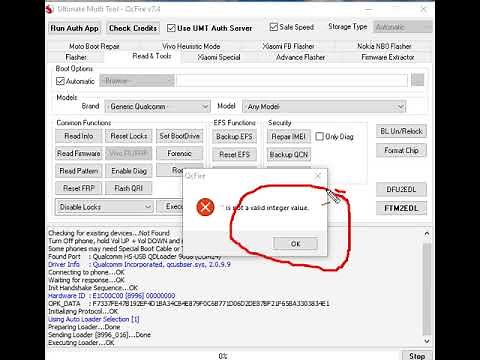Click the log vertical scrollbar thumb
The height and width of the screenshot is (360, 480).
point(427,289)
